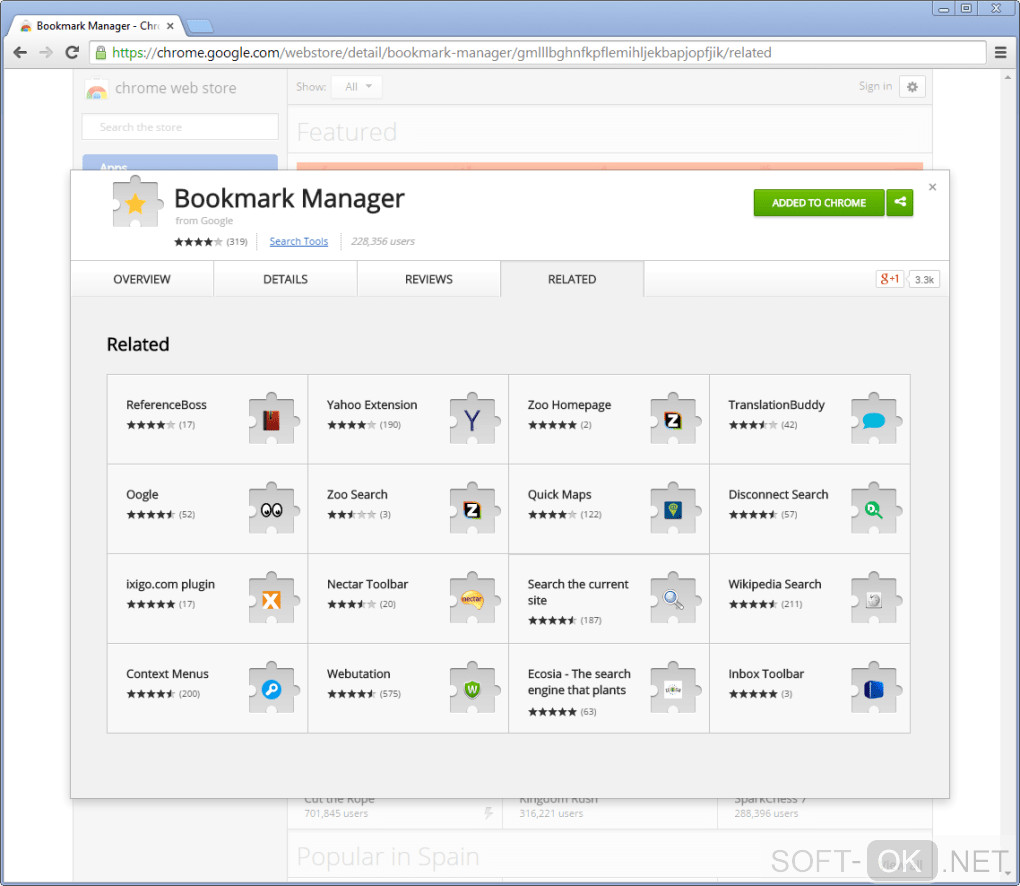Close the Bookmark Manager browser tab
Screen dimensions: 1020x886
[x=170, y=26]
